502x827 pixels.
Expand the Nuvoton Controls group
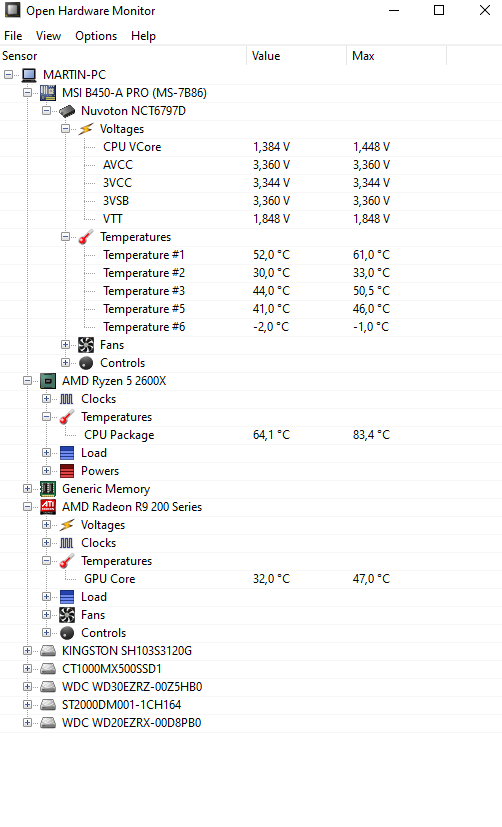click(65, 363)
